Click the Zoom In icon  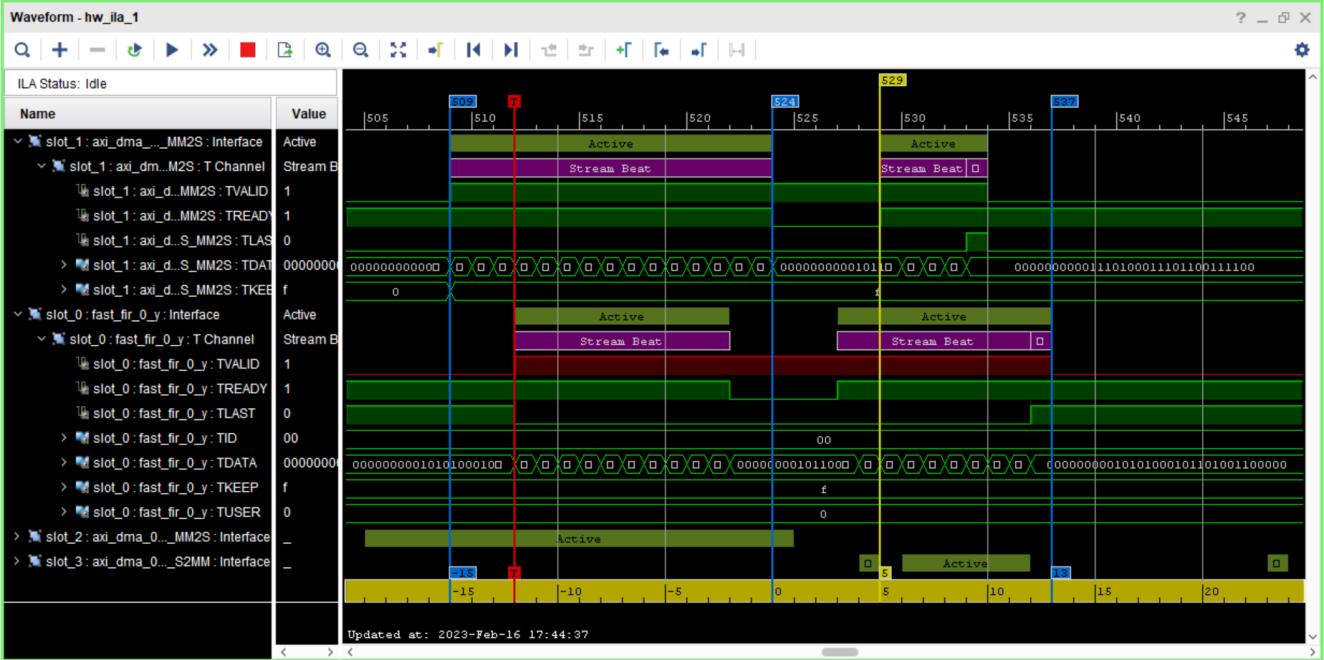coord(323,49)
